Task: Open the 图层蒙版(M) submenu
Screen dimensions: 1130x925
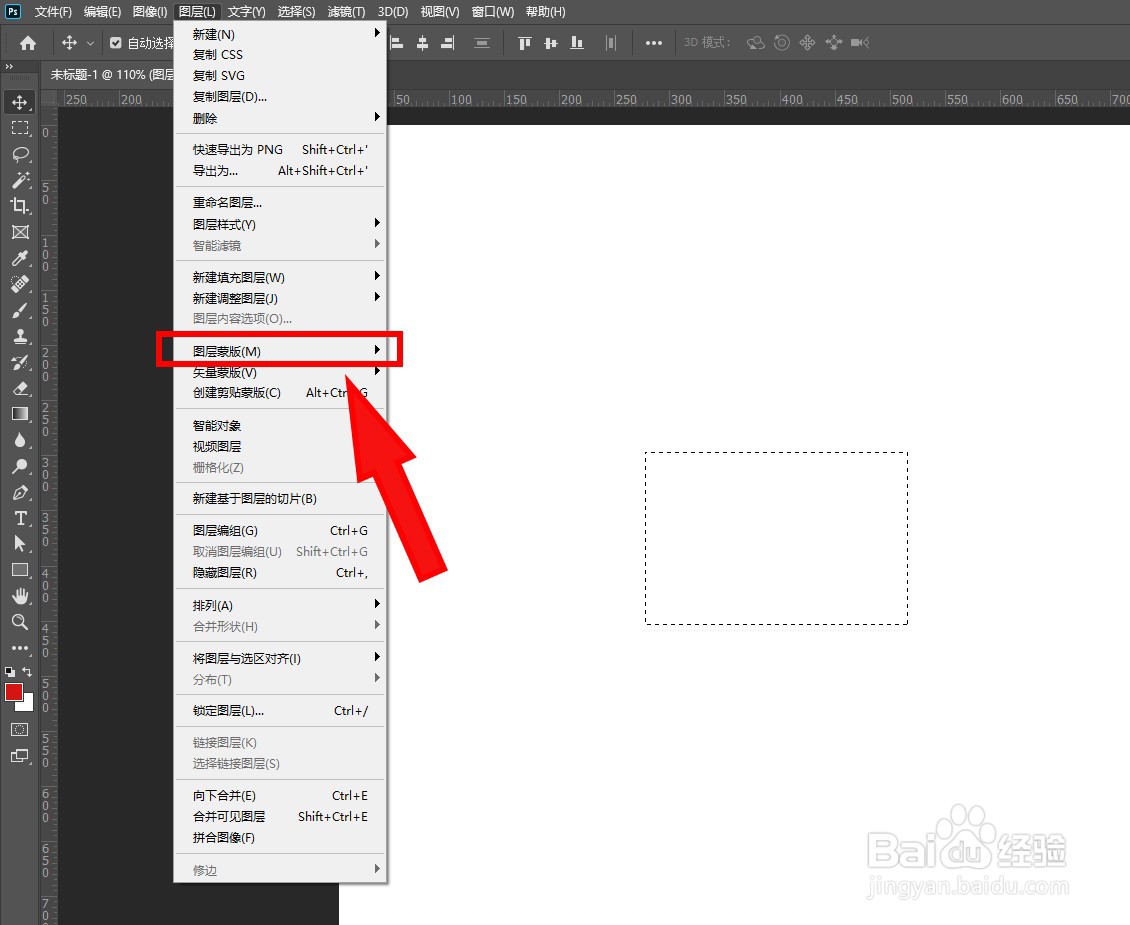Action: 280,351
